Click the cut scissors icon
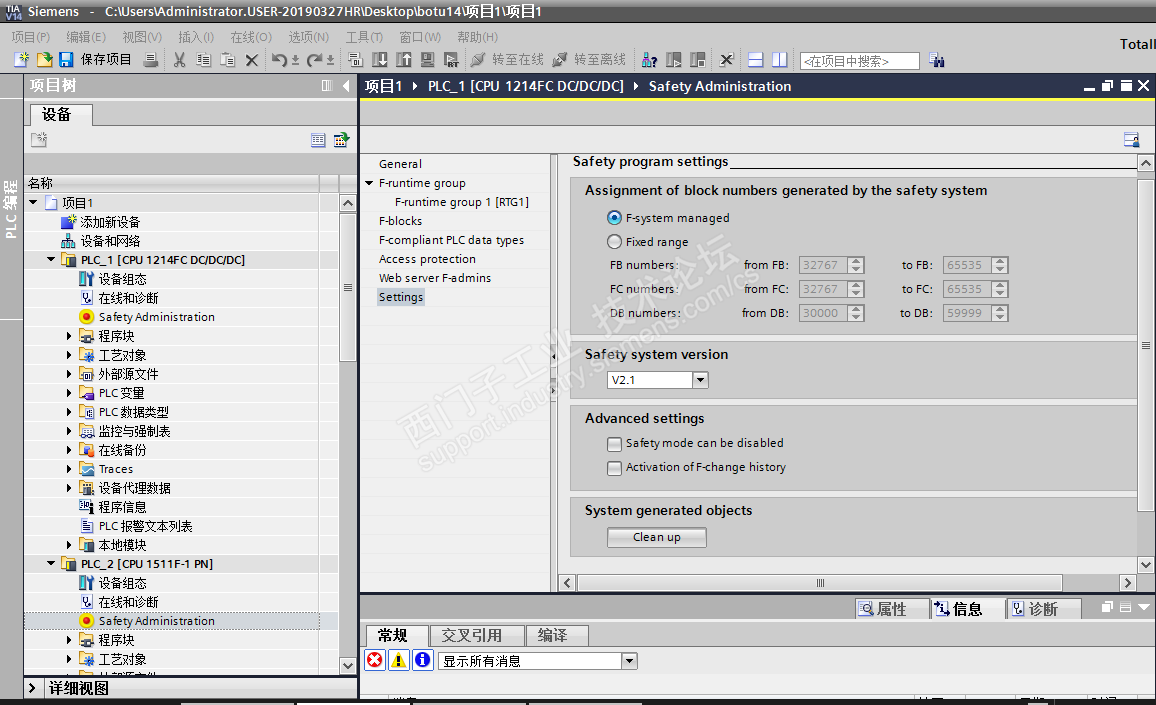The image size is (1156, 705). (x=179, y=60)
